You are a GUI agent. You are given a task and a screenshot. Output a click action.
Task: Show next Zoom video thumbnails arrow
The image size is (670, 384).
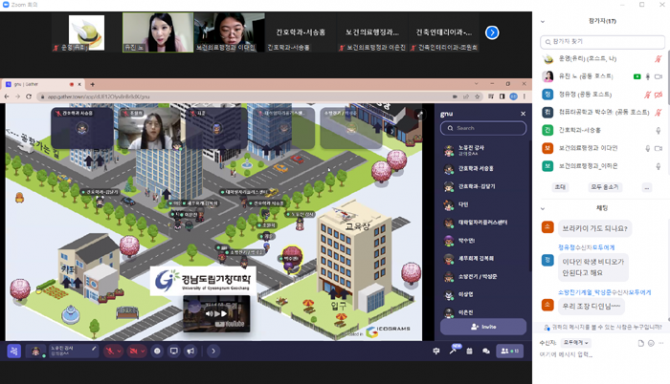click(492, 32)
